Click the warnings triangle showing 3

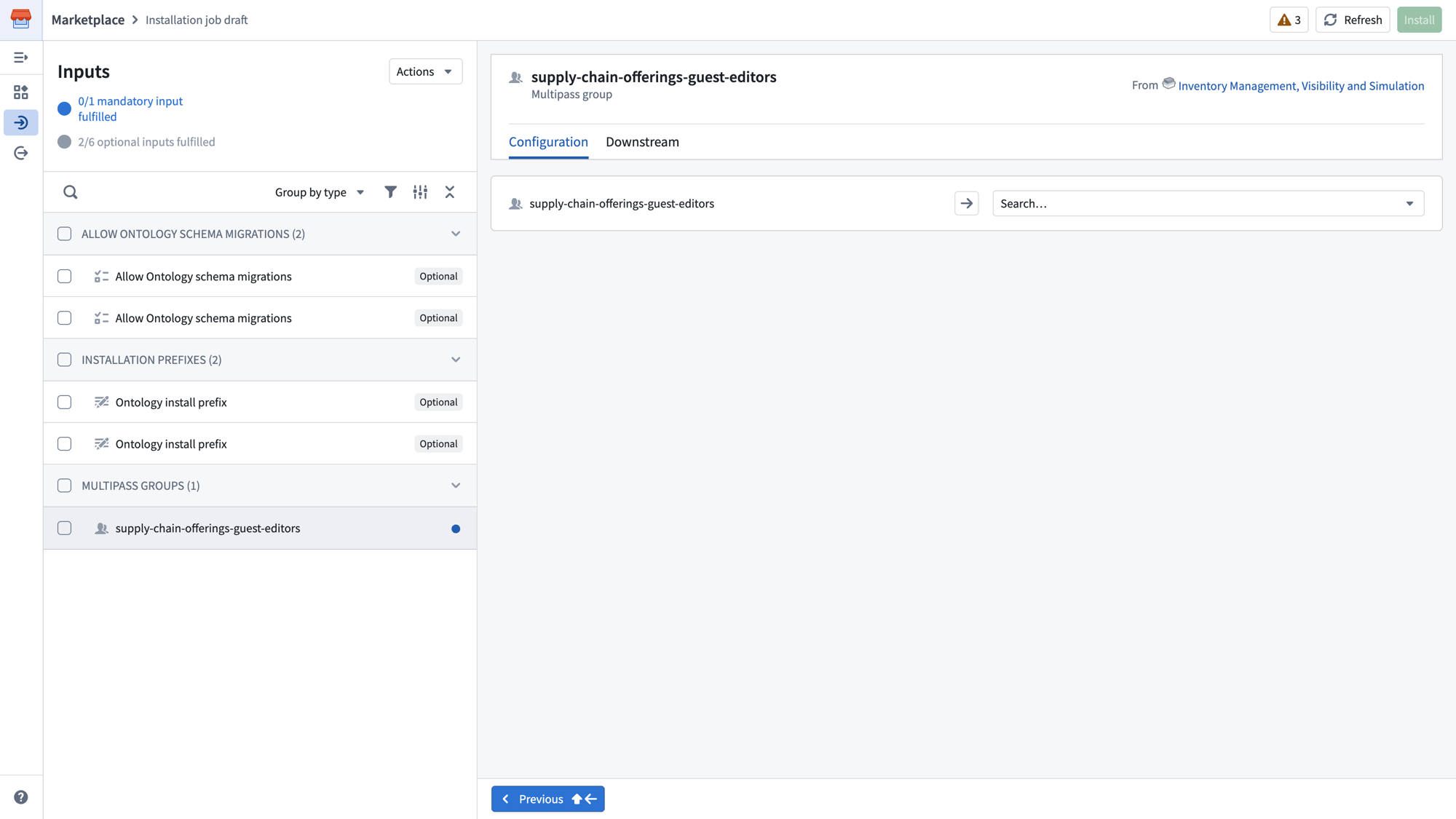[1289, 20]
